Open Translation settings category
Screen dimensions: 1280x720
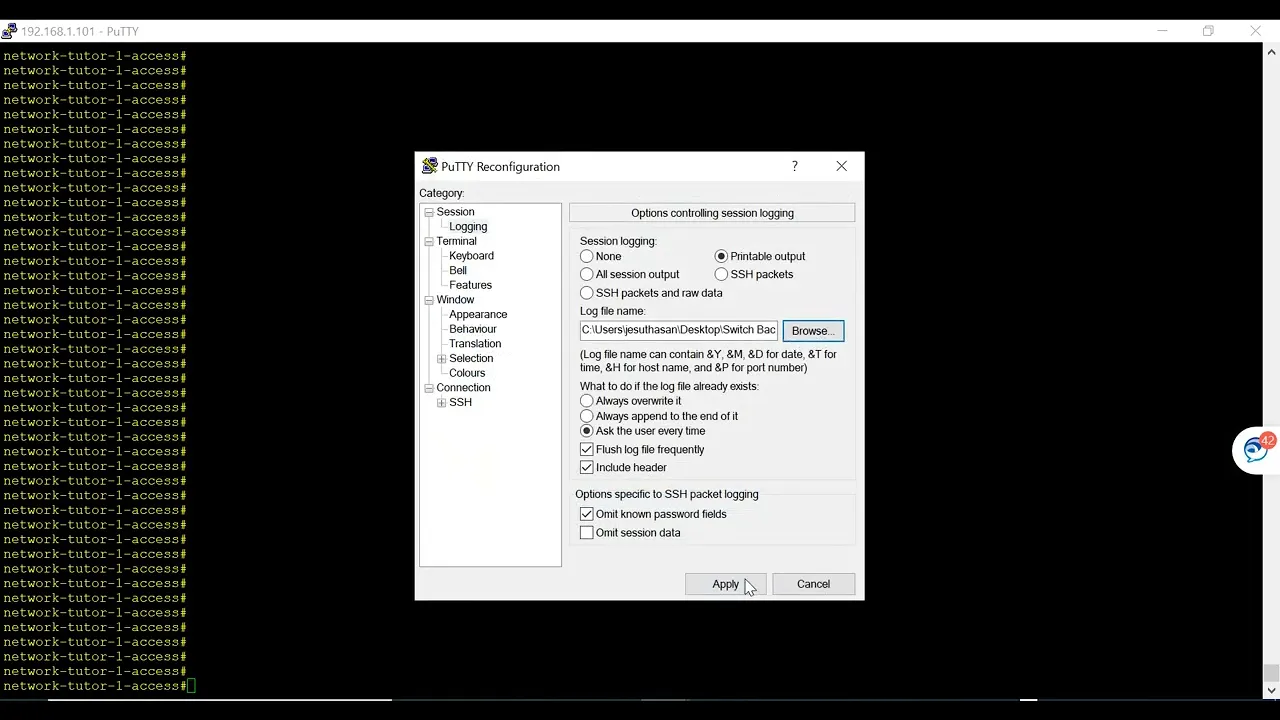click(475, 343)
